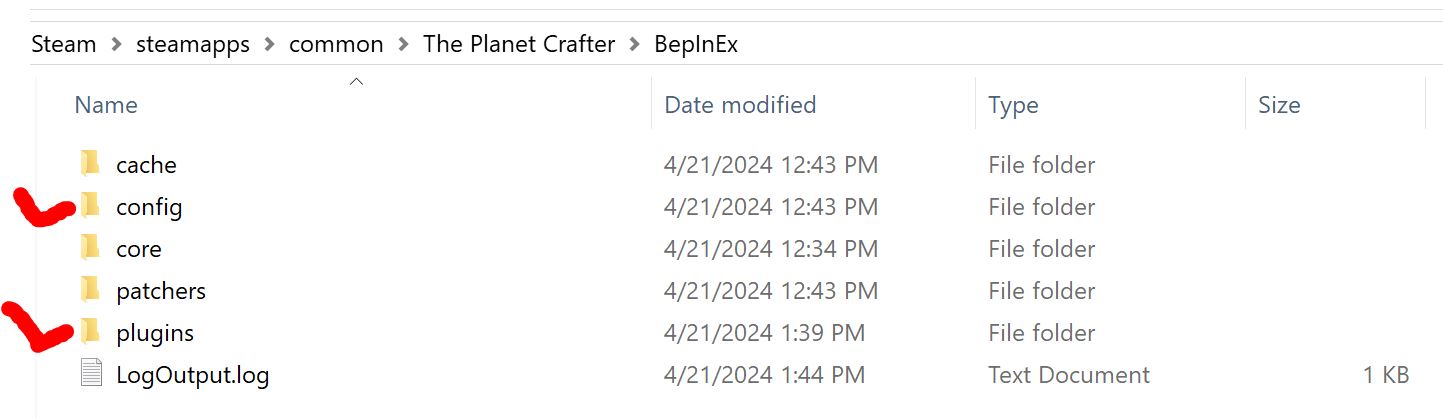
Task: Click the cache folder icon
Action: click(x=91, y=164)
